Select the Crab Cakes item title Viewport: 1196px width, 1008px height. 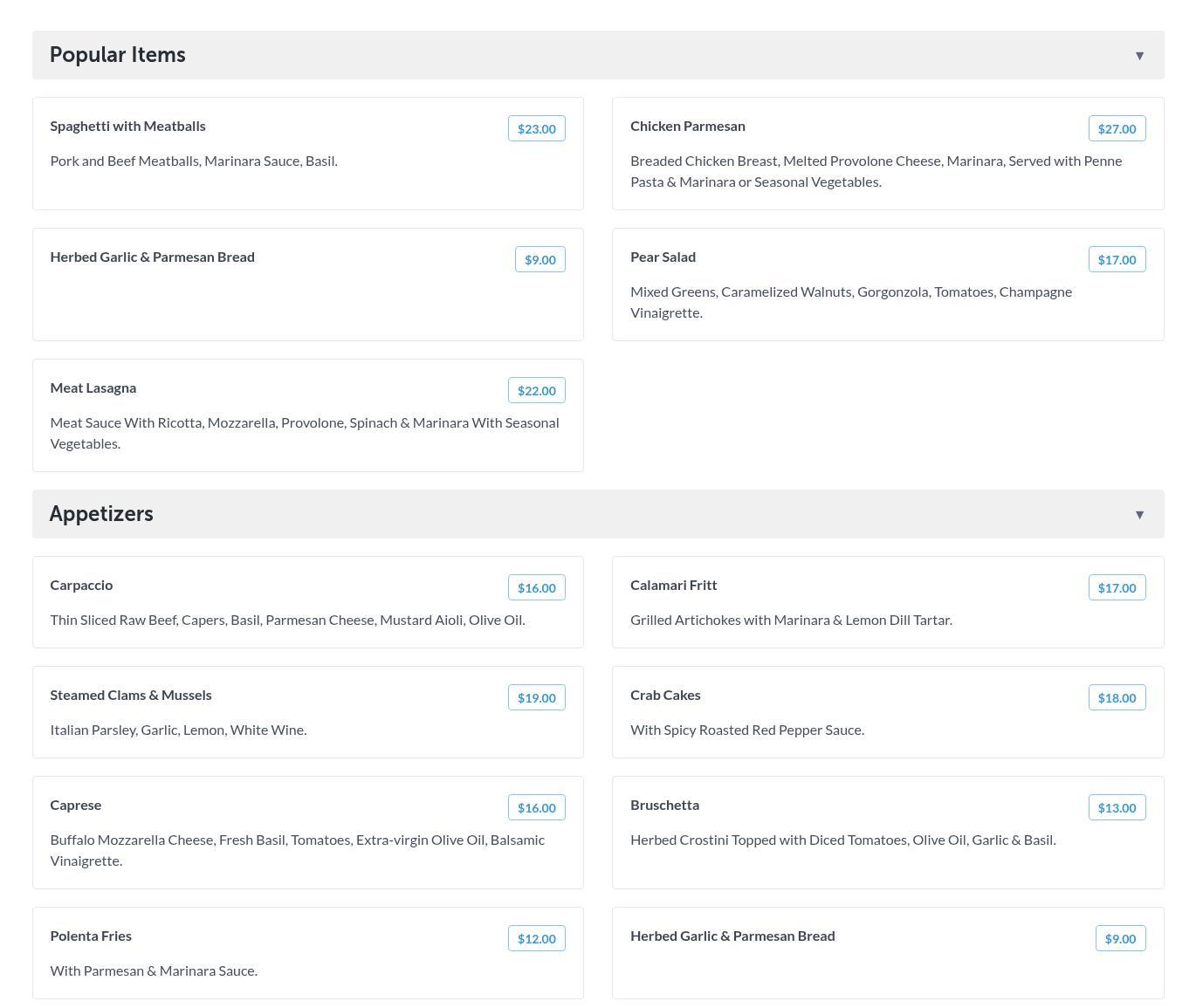pos(665,696)
